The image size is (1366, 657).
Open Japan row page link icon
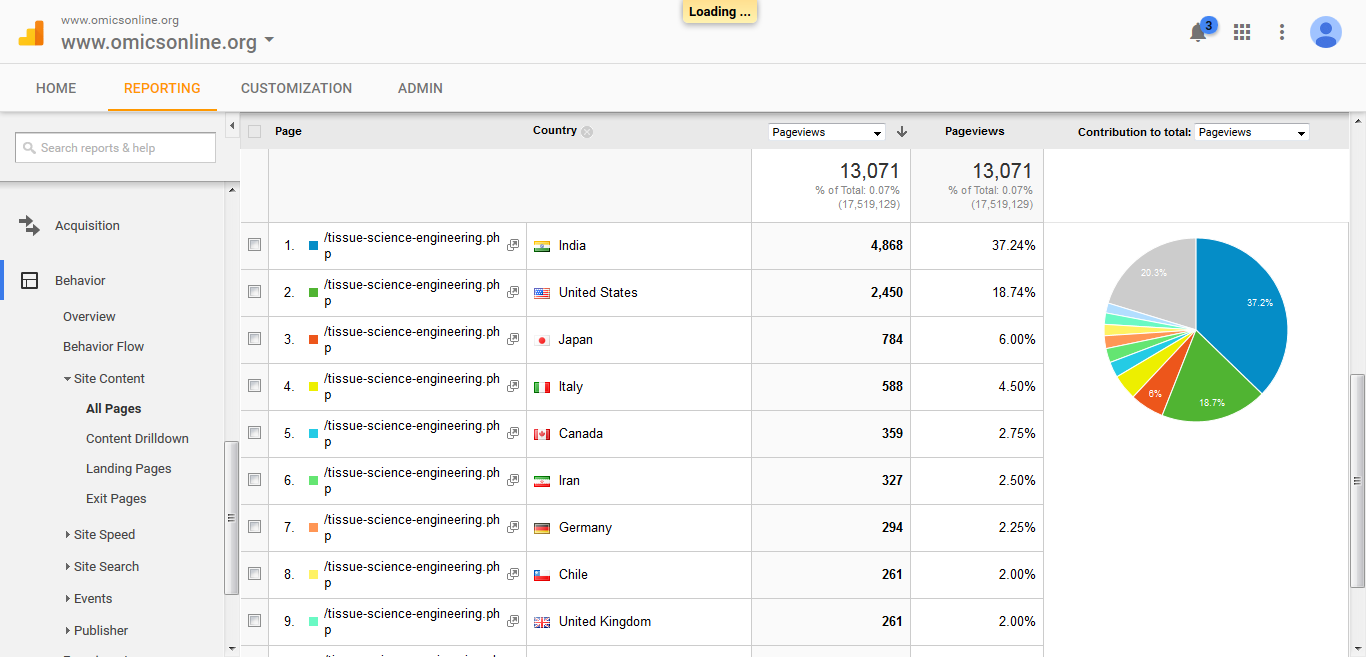coord(513,339)
